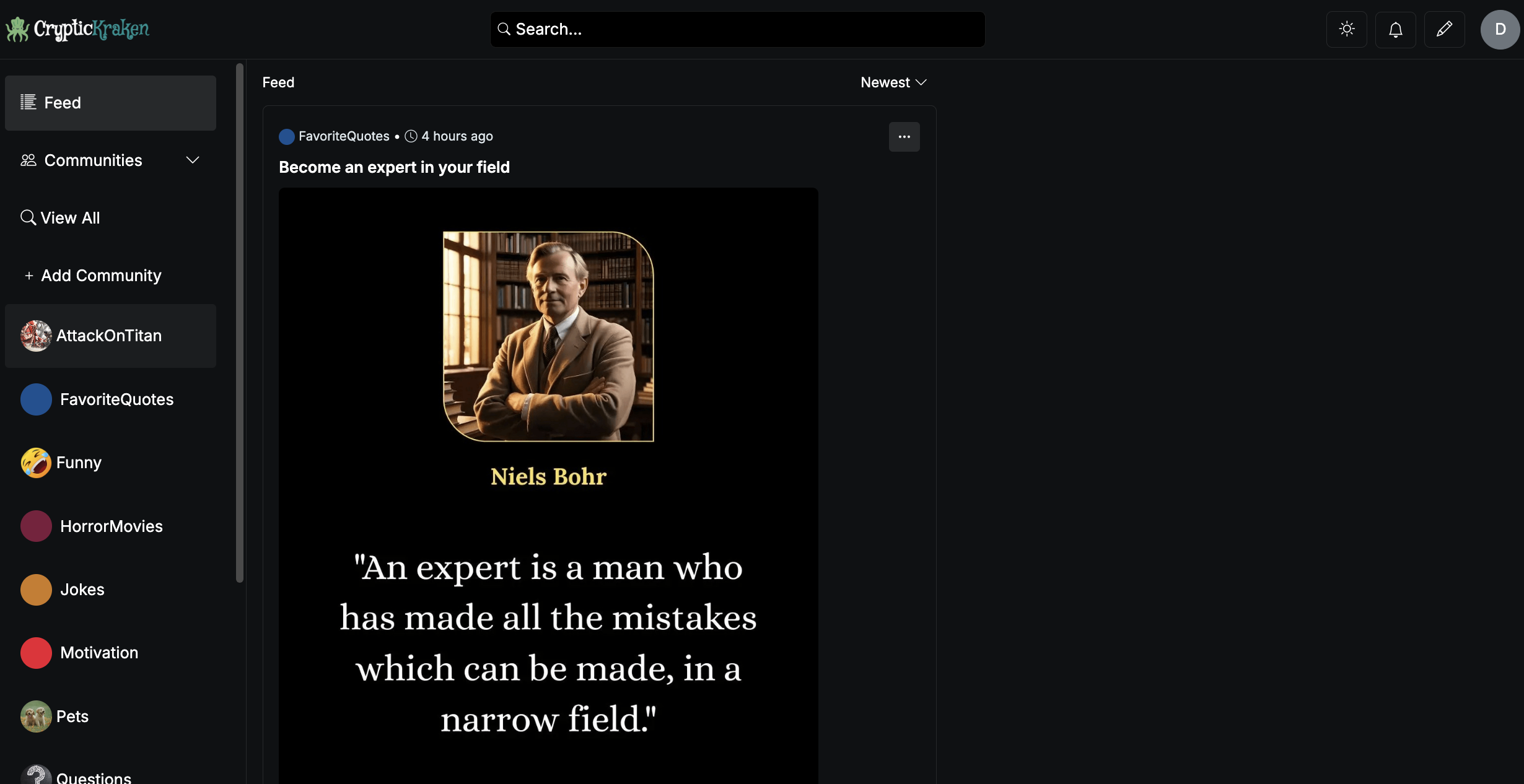Click the CrypticKraken logo
1524x784 pixels.
click(78, 29)
